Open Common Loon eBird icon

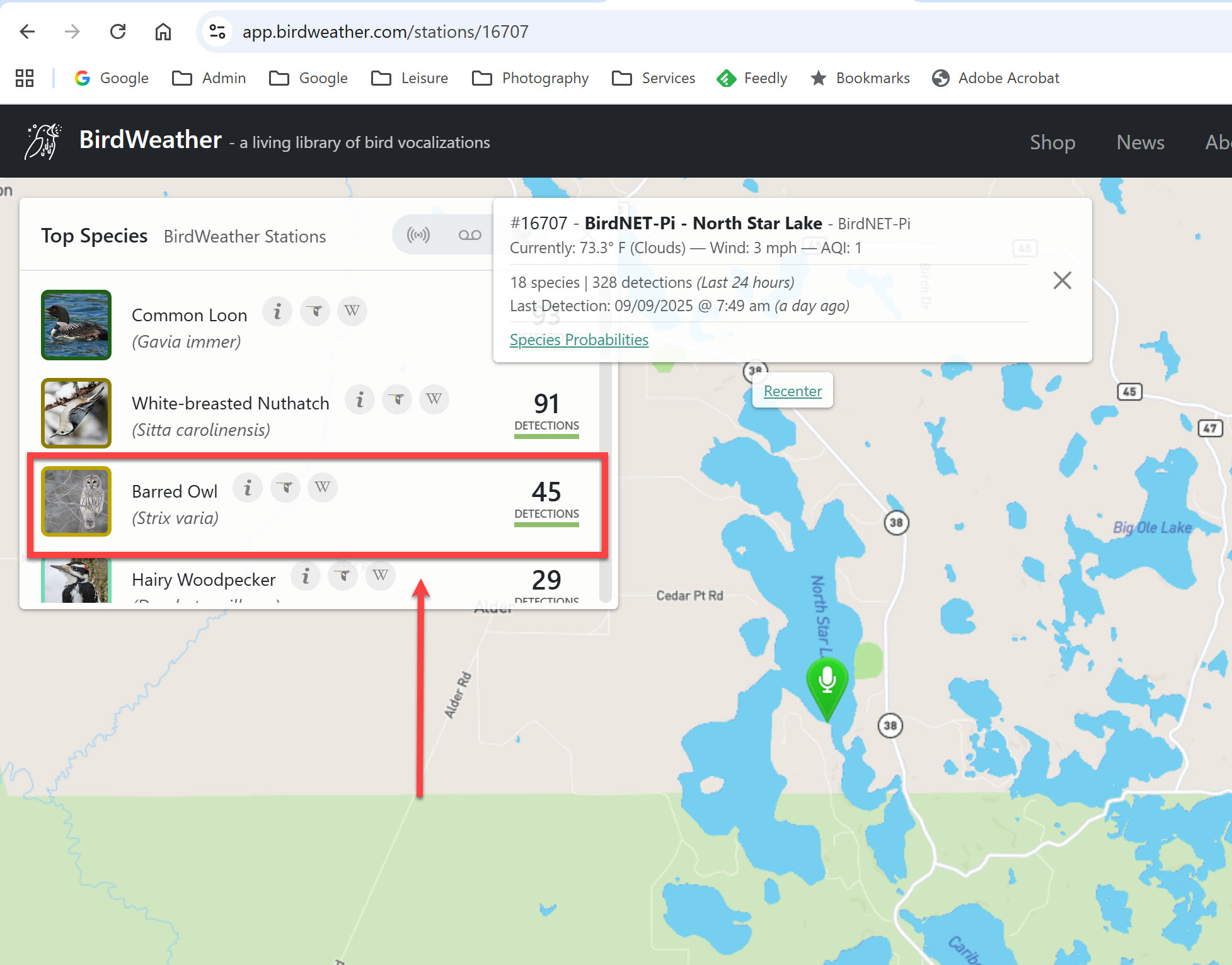point(314,311)
